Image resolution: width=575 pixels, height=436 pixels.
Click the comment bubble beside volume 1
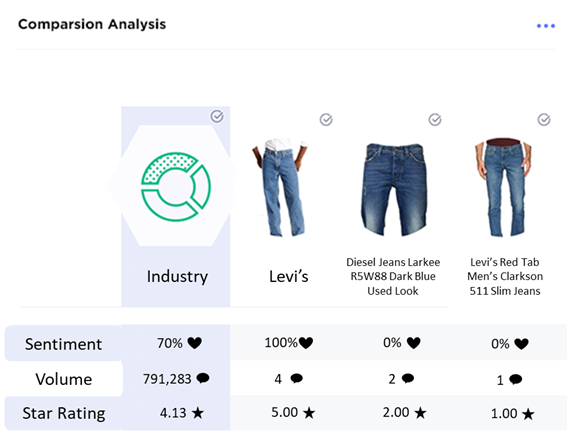tap(516, 380)
